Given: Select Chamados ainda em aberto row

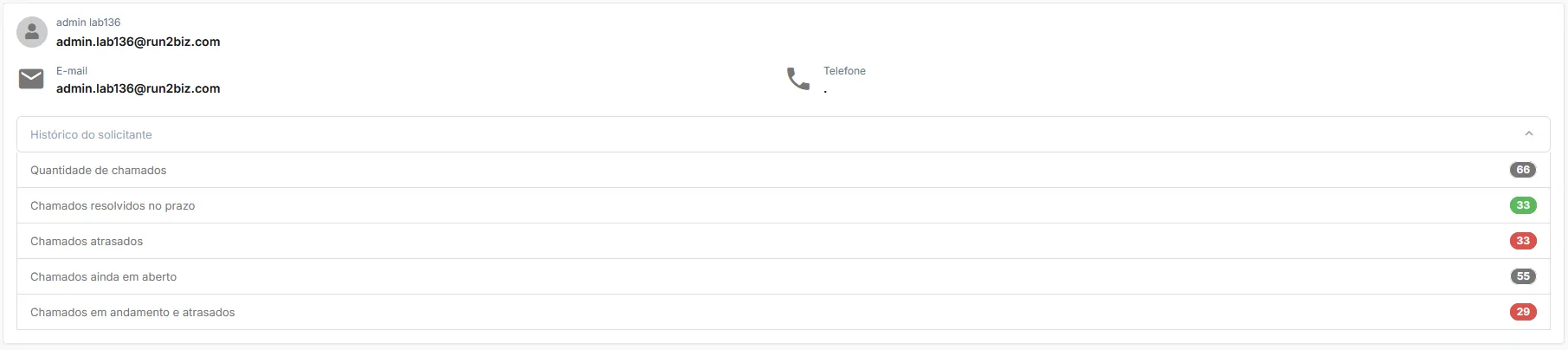Looking at the screenshot, I should pyautogui.click(x=784, y=277).
